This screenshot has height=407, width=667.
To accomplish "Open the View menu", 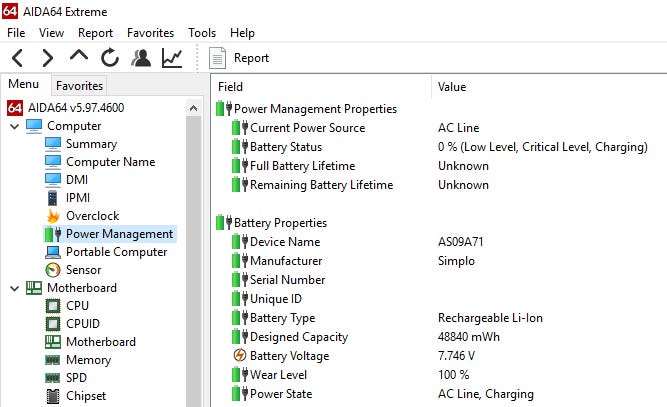I will 51,33.
